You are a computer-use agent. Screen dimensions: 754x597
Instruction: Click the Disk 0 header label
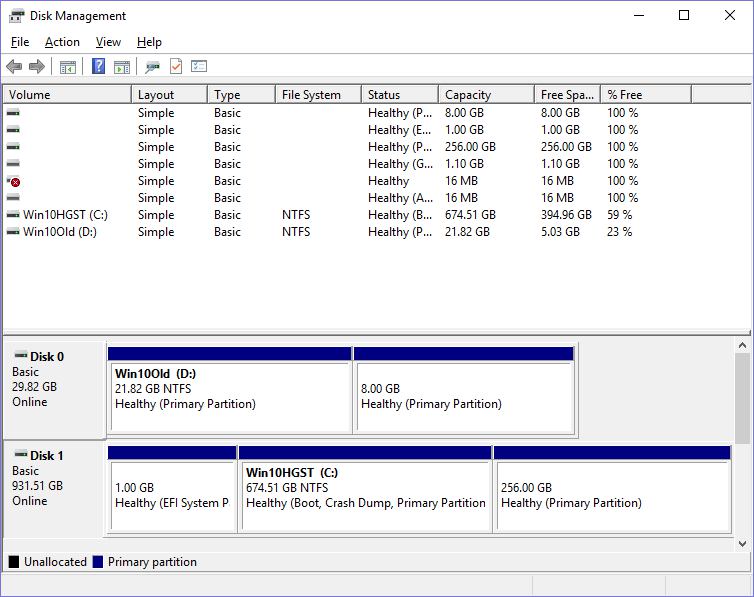47,357
